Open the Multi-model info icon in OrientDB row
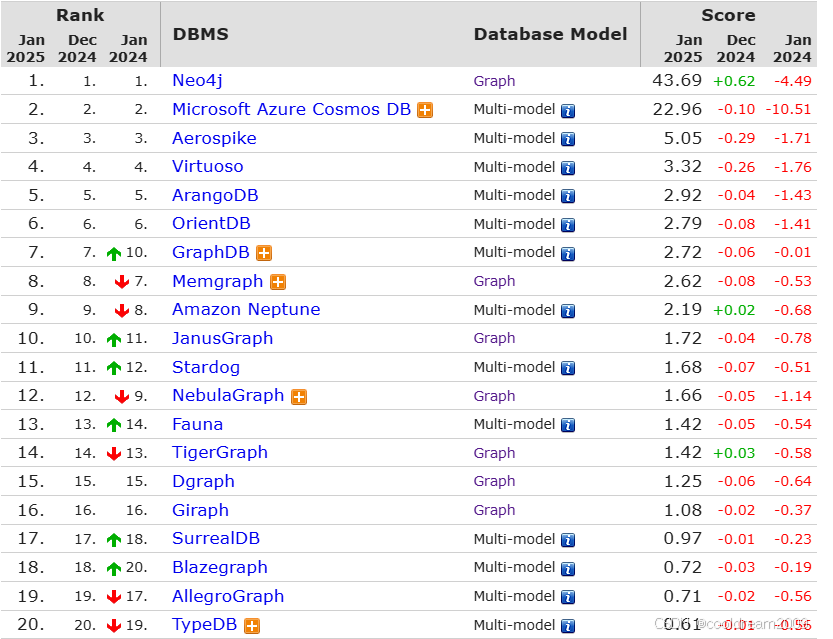Image resolution: width=833 pixels, height=639 pixels. click(x=568, y=225)
